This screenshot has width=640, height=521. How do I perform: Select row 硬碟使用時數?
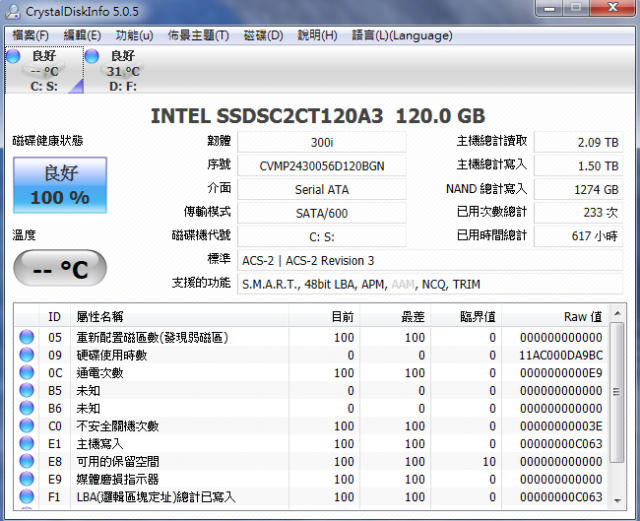click(x=312, y=355)
